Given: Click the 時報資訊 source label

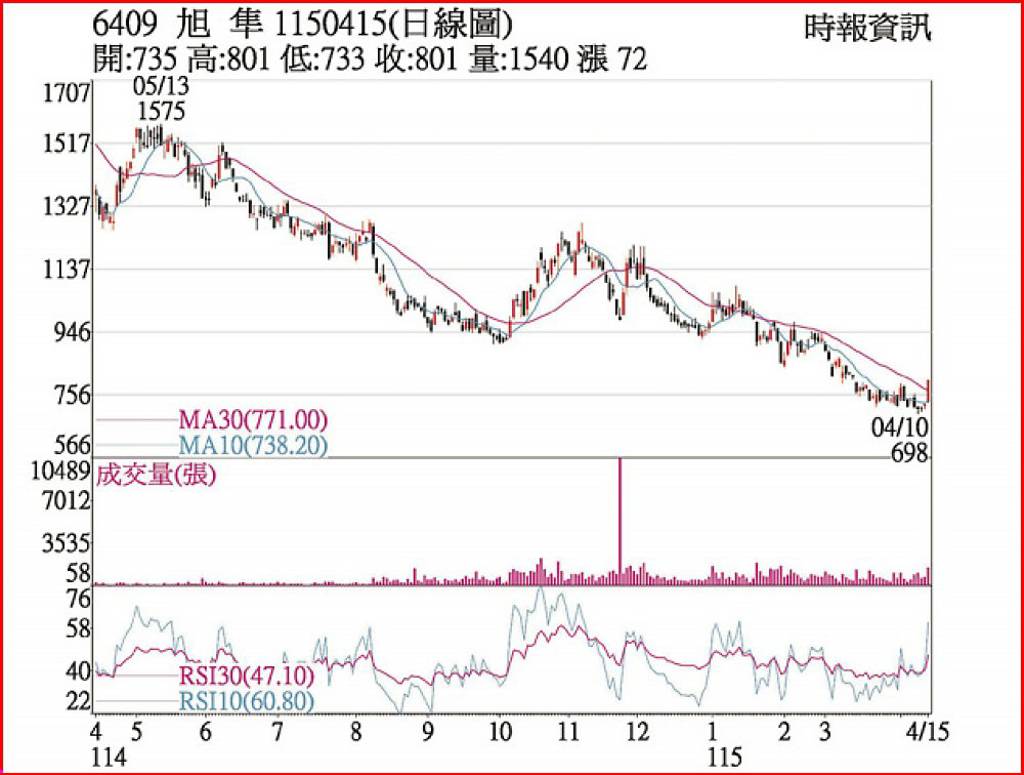Looking at the screenshot, I should 867,28.
